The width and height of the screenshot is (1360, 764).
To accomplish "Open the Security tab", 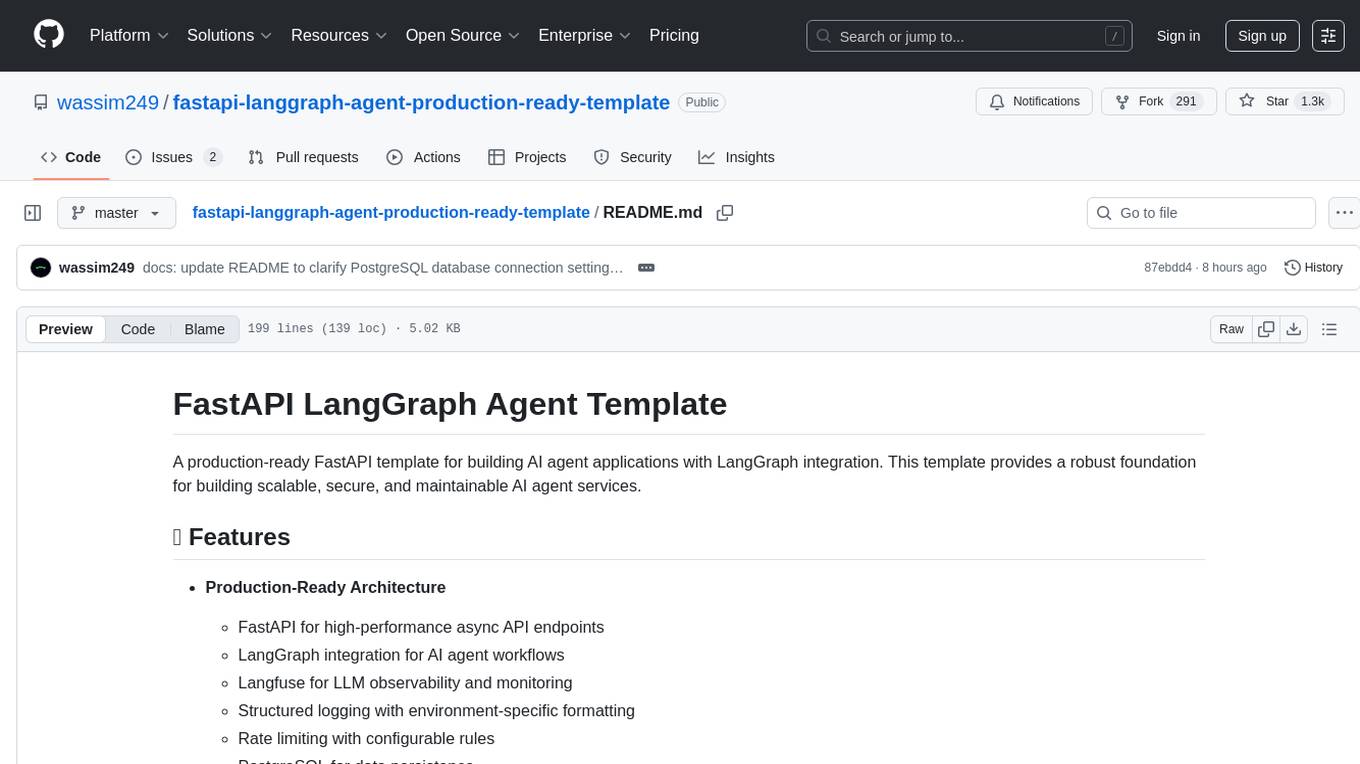I will 632,157.
